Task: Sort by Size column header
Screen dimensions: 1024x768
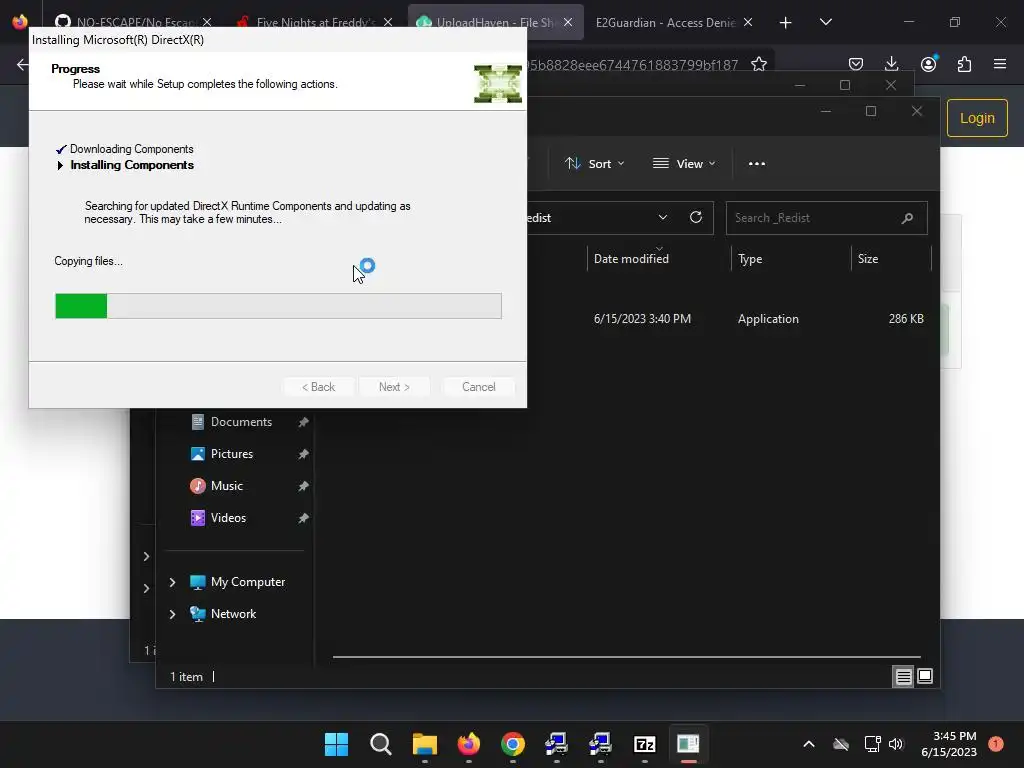Action: tap(891, 259)
